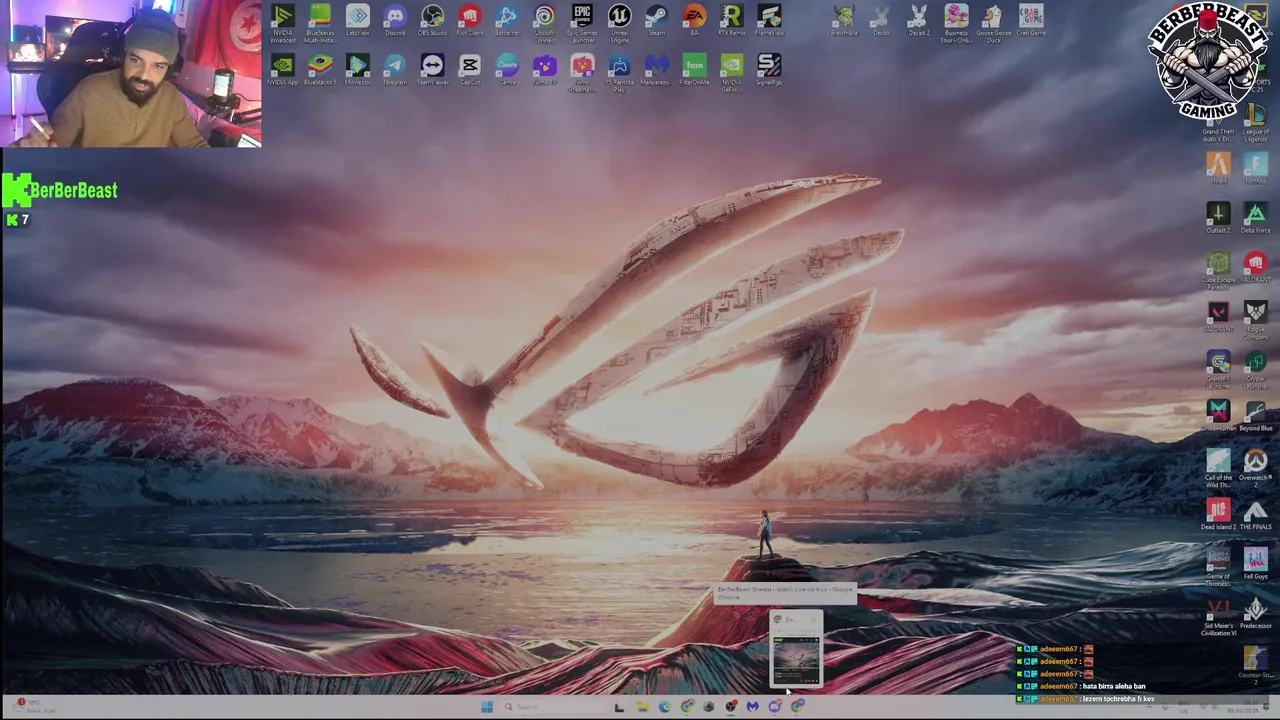Screen dimensions: 1280x720
Task: Open the Nimo TV desktop shortcut
Action: click(544, 70)
